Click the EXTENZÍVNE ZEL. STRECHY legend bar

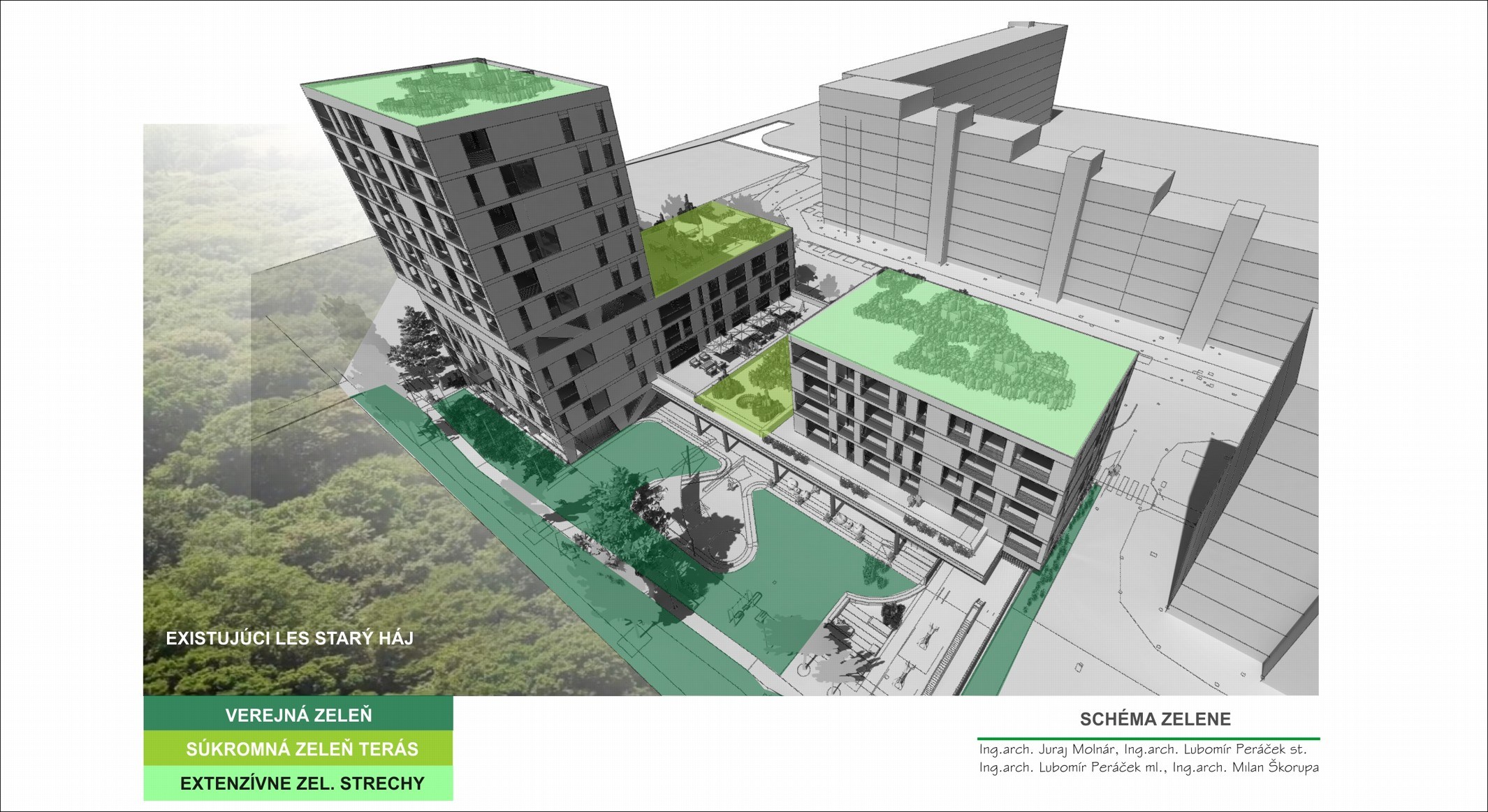click(x=298, y=783)
